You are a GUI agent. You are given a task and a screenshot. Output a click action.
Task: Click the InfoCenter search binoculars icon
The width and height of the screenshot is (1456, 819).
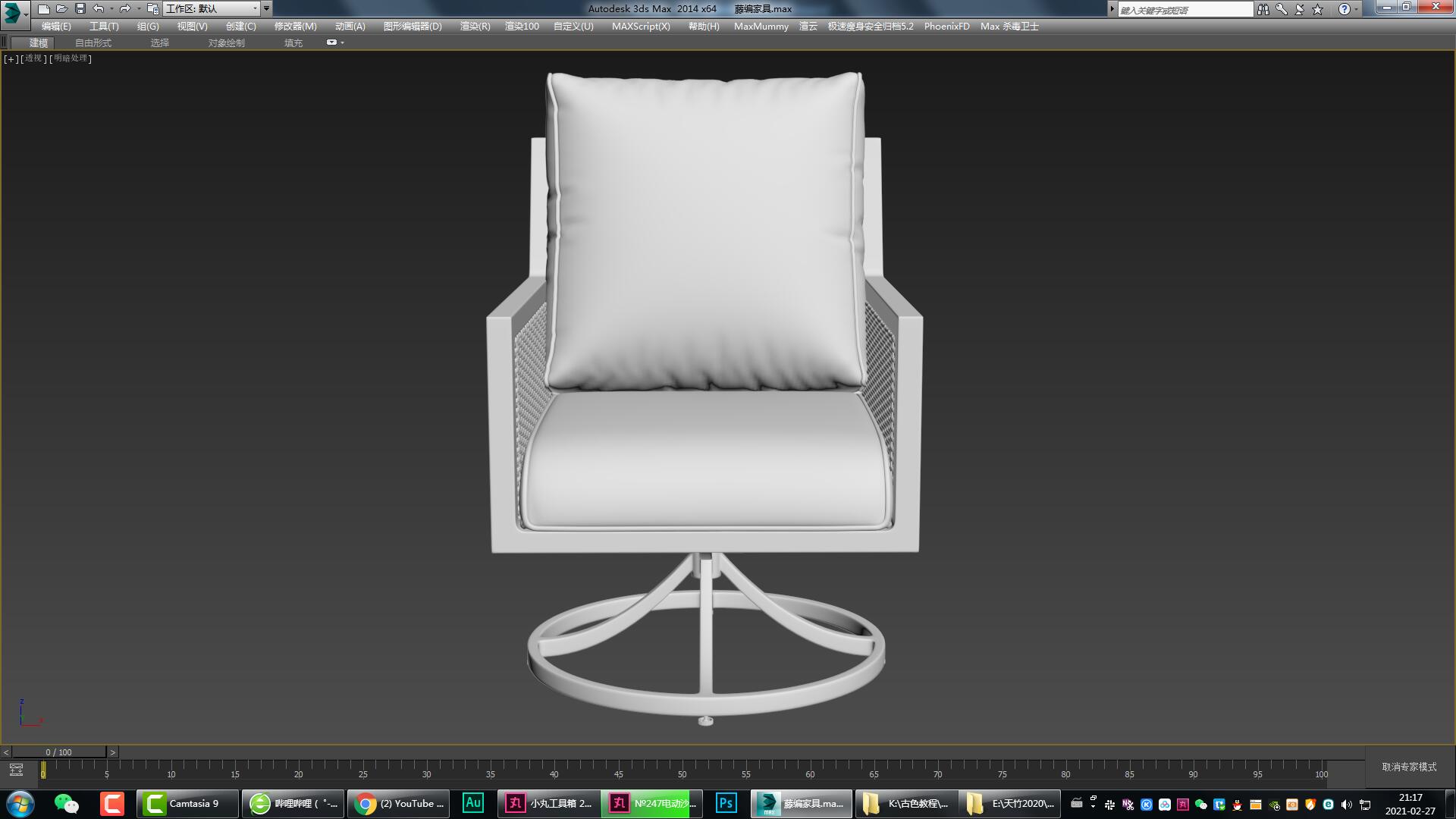coord(1263,9)
